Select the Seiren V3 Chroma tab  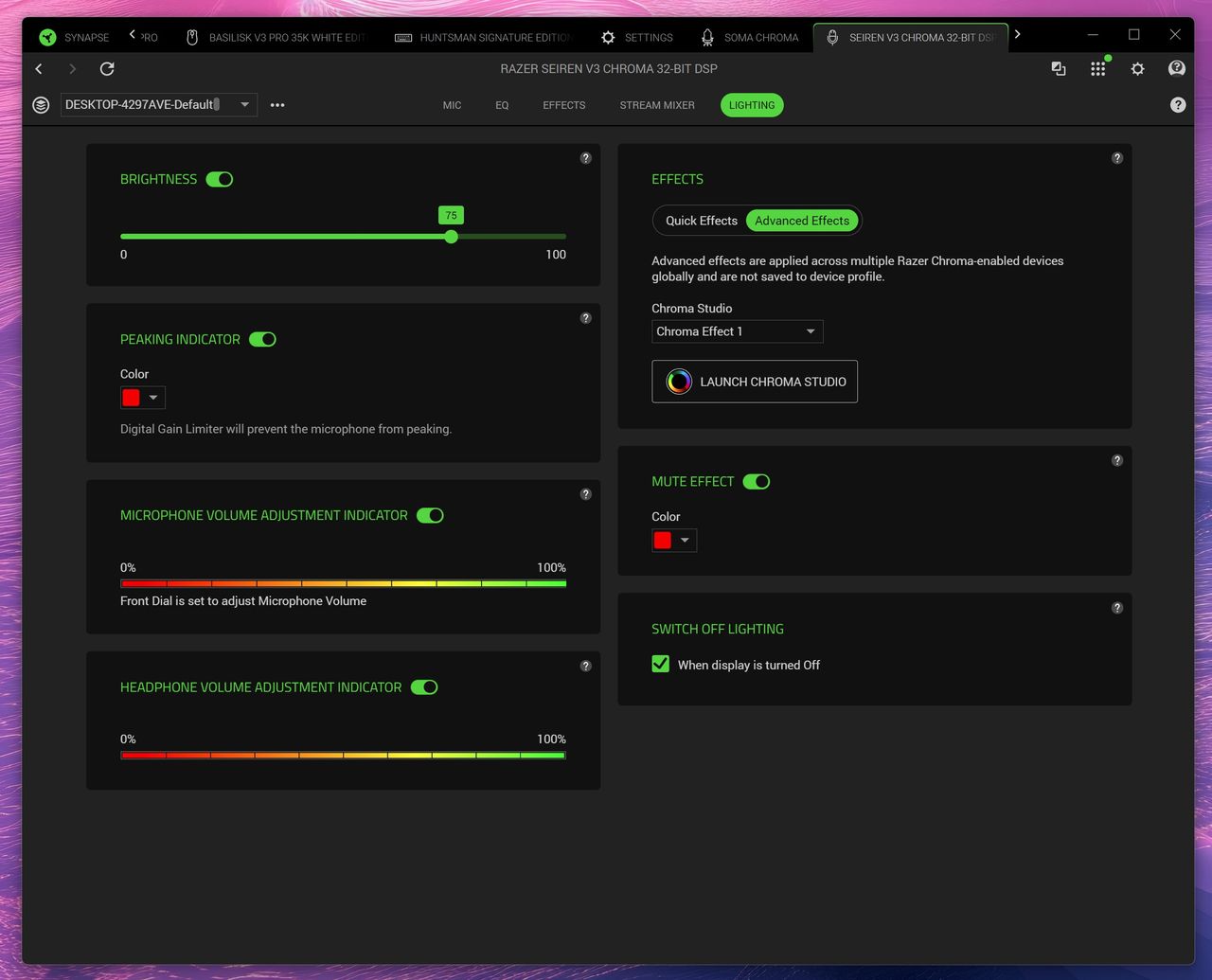point(911,38)
